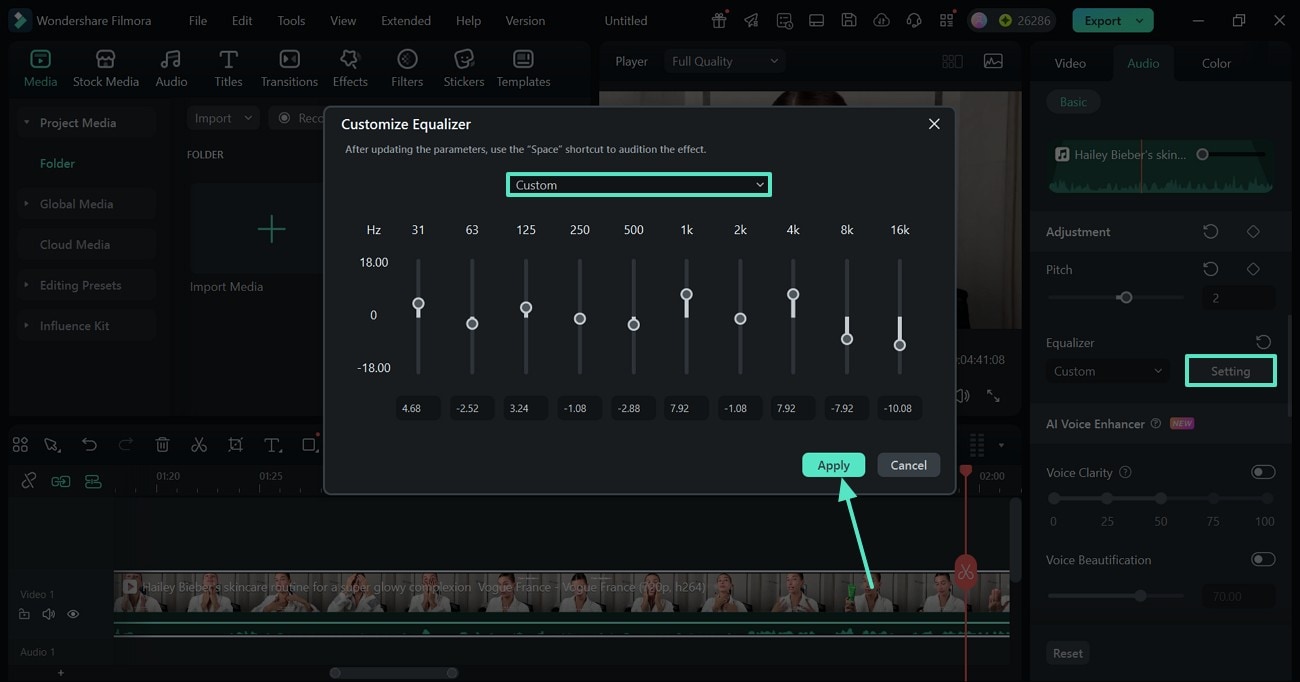The image size is (1300, 682).
Task: Add keyframe for Pitch diamond icon
Action: click(1253, 269)
